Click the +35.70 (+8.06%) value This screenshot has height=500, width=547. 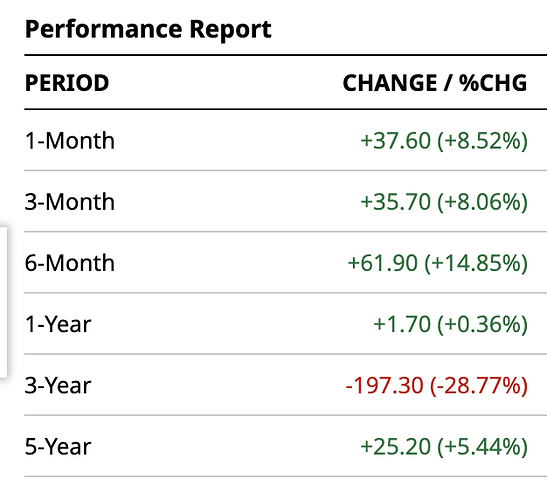point(444,202)
